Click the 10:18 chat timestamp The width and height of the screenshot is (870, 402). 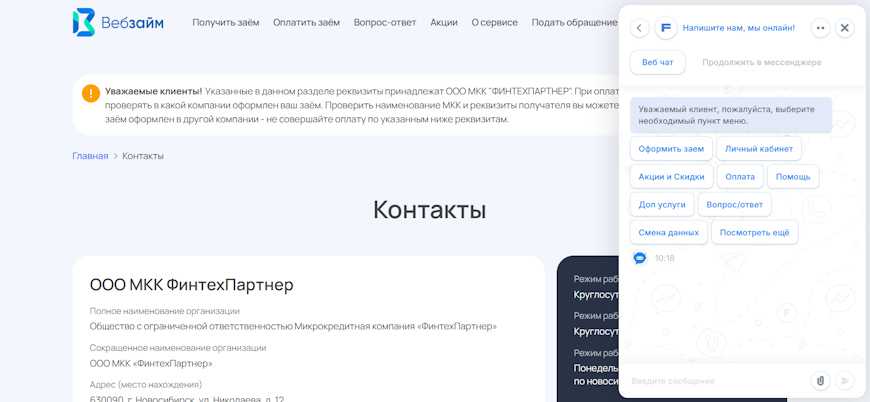664,258
